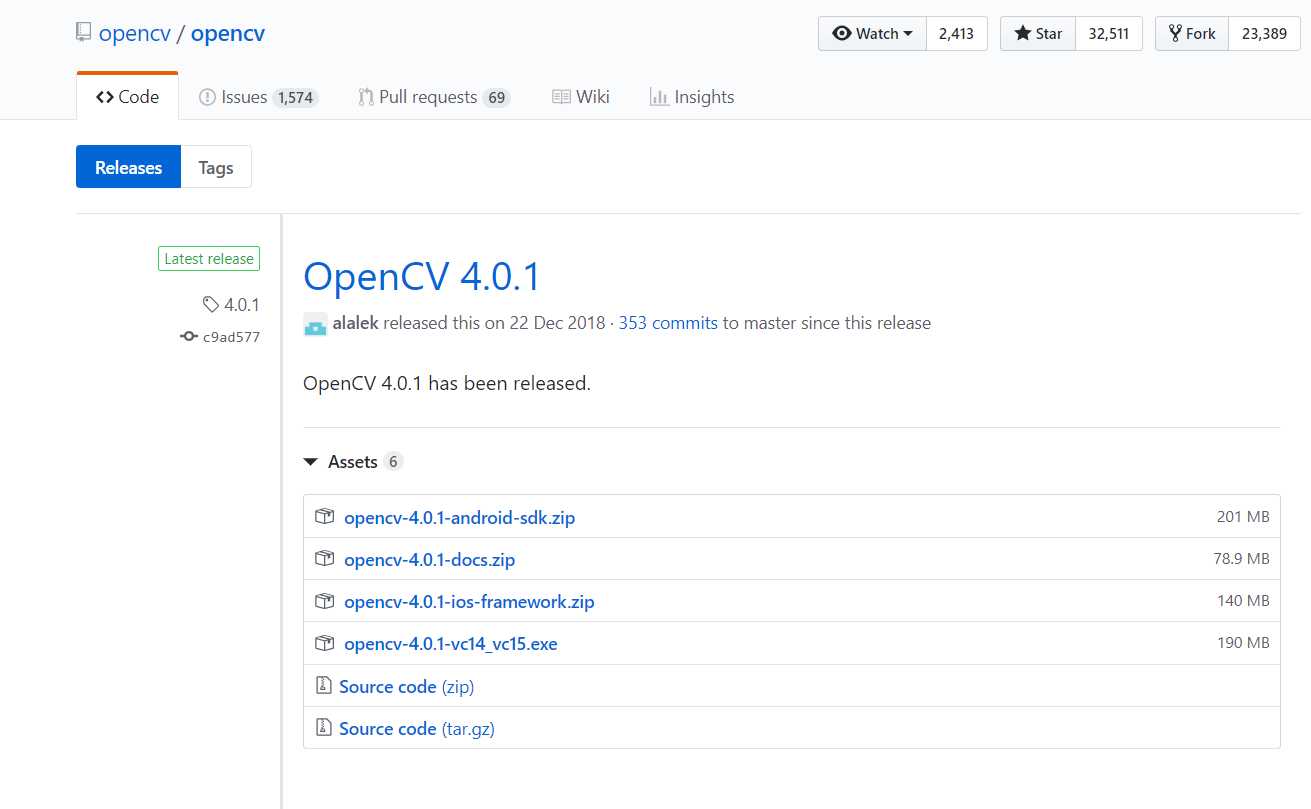This screenshot has width=1311, height=809.
Task: Fork the opencv repository
Action: pos(1192,33)
